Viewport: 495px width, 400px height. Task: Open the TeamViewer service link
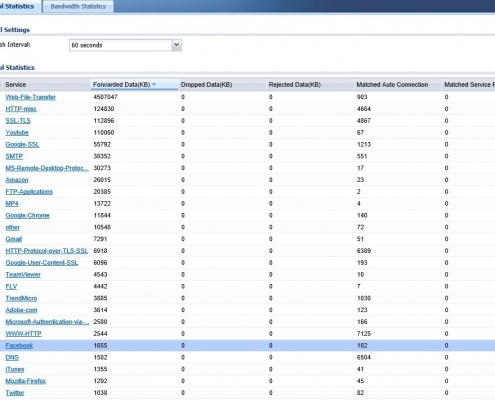tap(23, 275)
